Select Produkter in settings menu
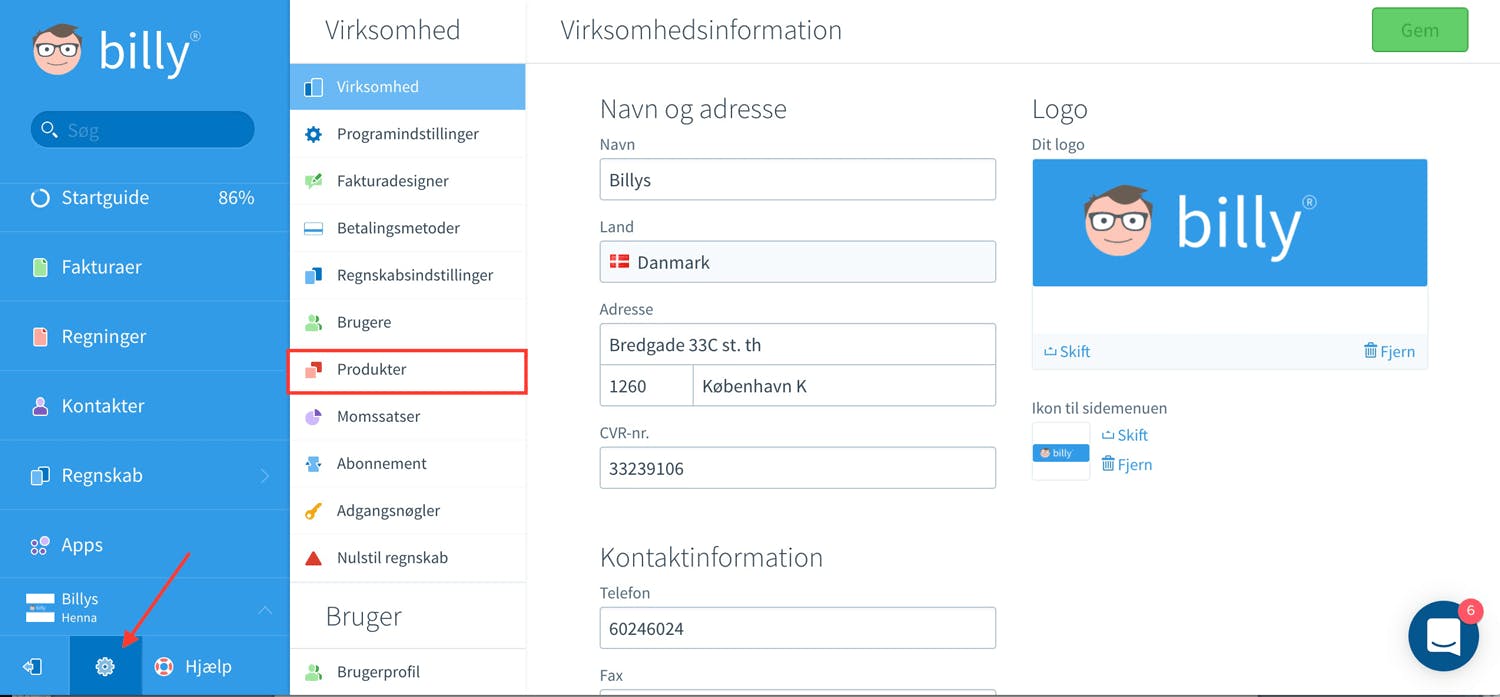This screenshot has width=1500, height=697. point(408,370)
